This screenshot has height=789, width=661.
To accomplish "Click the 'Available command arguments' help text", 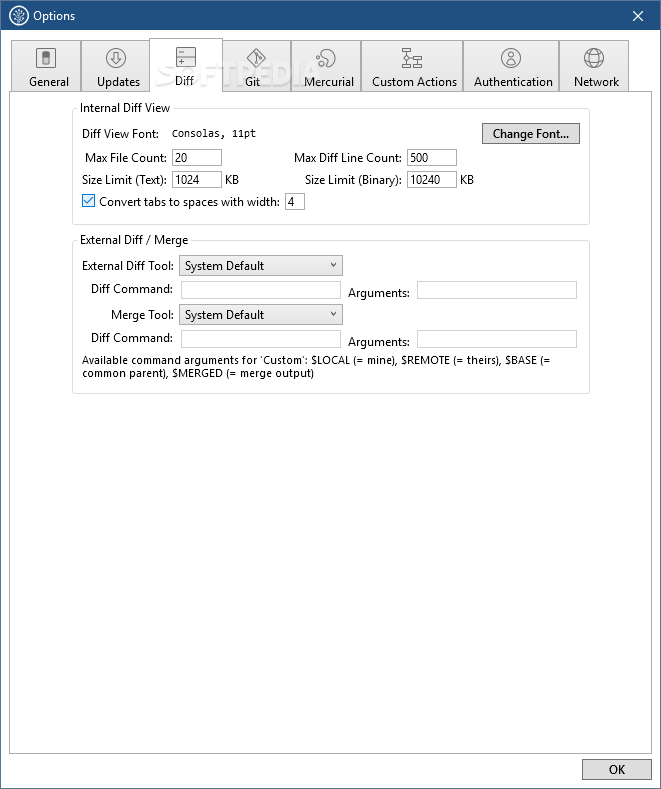I will (316, 367).
